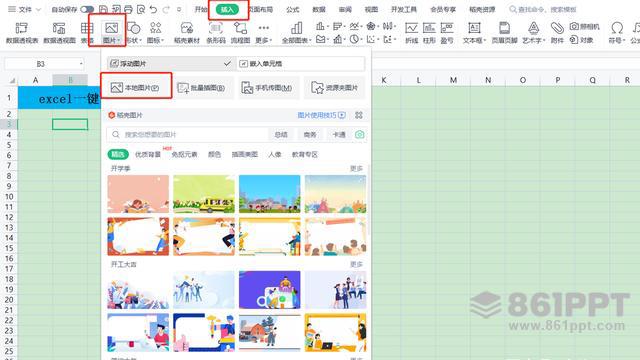Switch to the 开发工具 Developer tab
The image size is (640, 360).
click(404, 9)
